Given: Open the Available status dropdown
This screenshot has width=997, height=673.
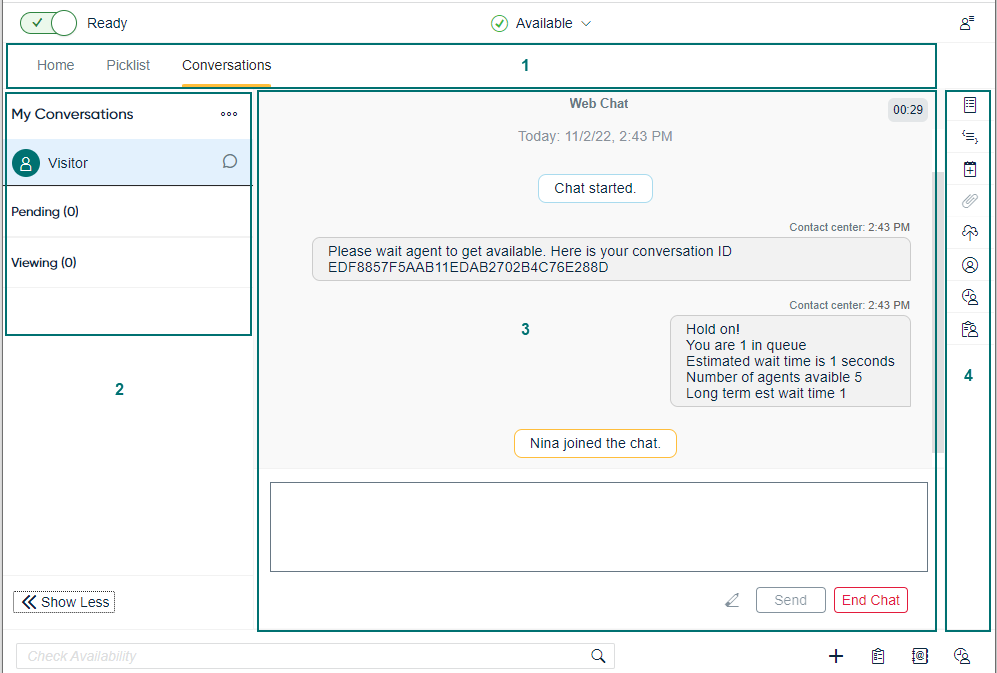Looking at the screenshot, I should click(542, 23).
